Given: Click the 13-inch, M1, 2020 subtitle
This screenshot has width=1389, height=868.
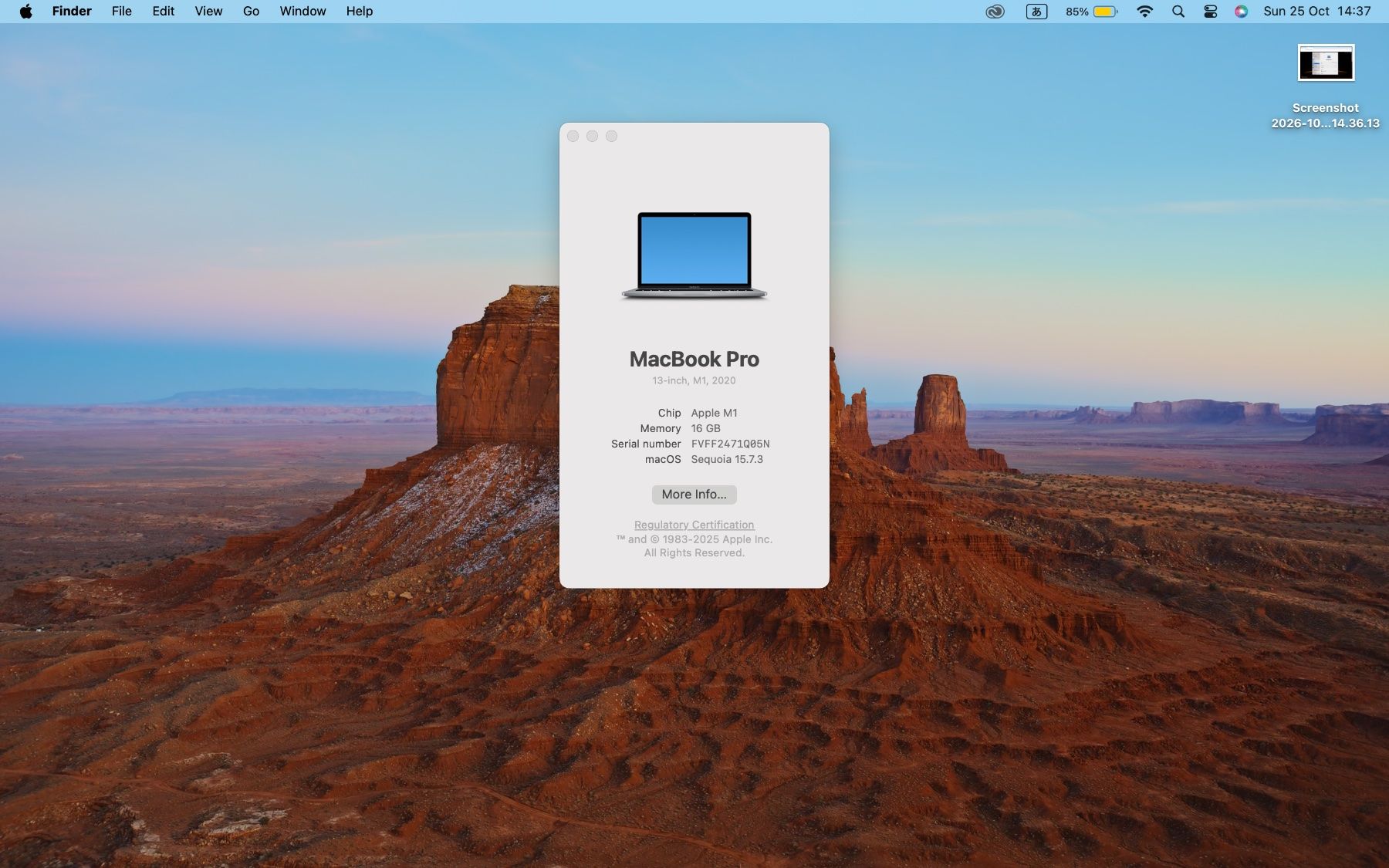Looking at the screenshot, I should coord(694,380).
